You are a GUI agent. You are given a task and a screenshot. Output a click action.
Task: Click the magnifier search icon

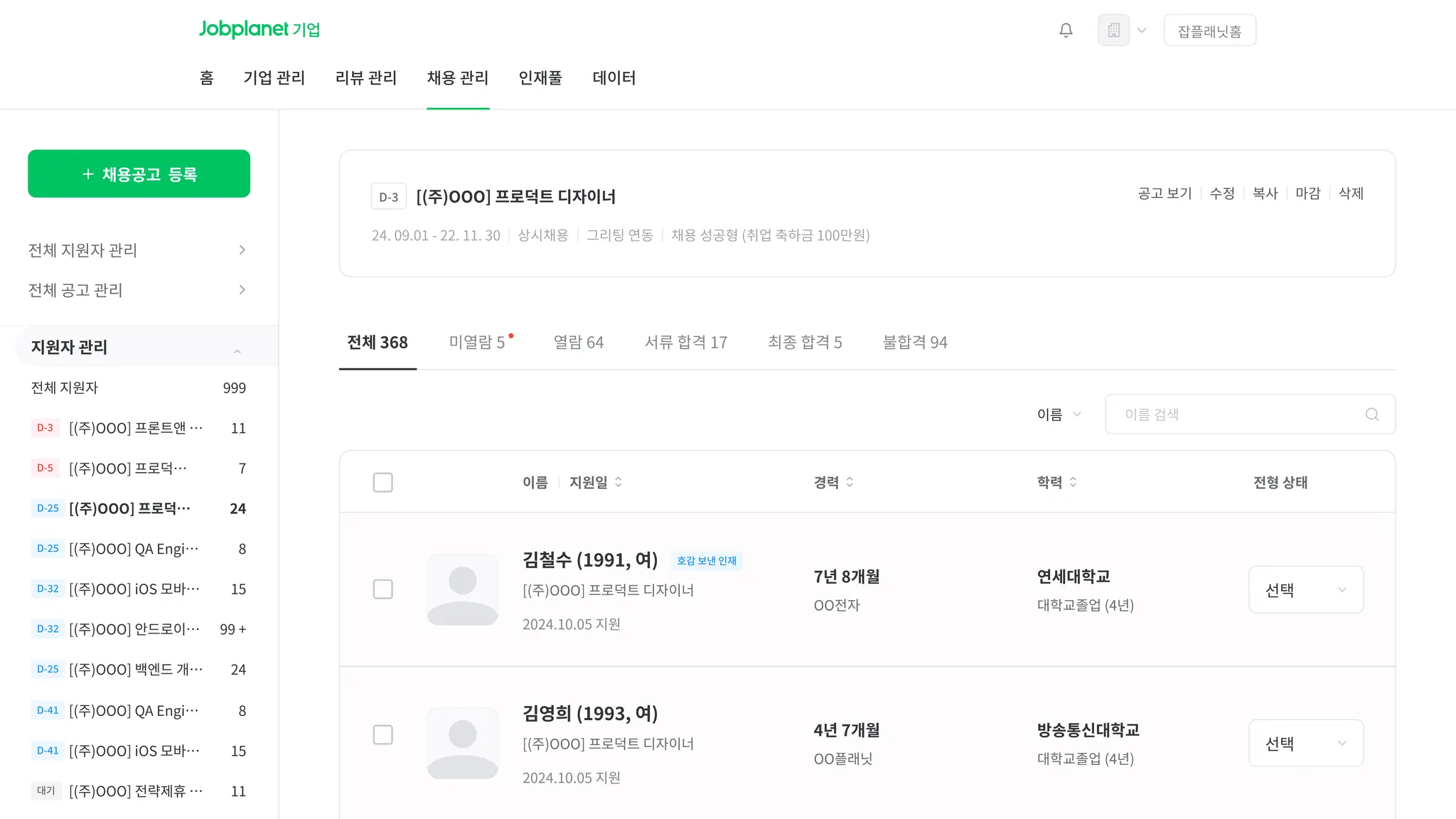tap(1371, 414)
